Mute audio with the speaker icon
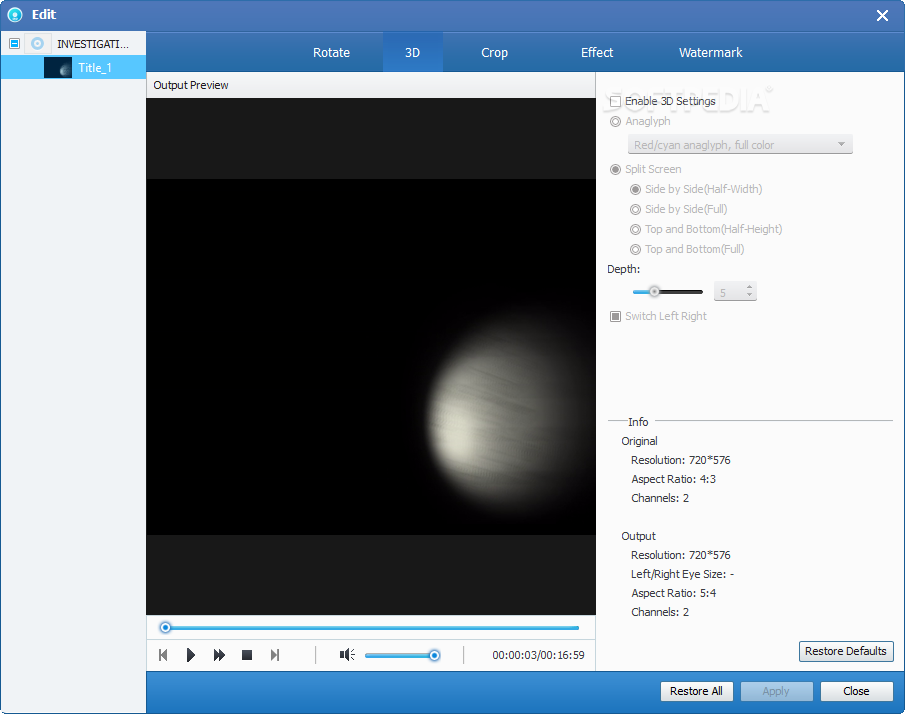Viewport: 905px width, 714px height. click(347, 655)
